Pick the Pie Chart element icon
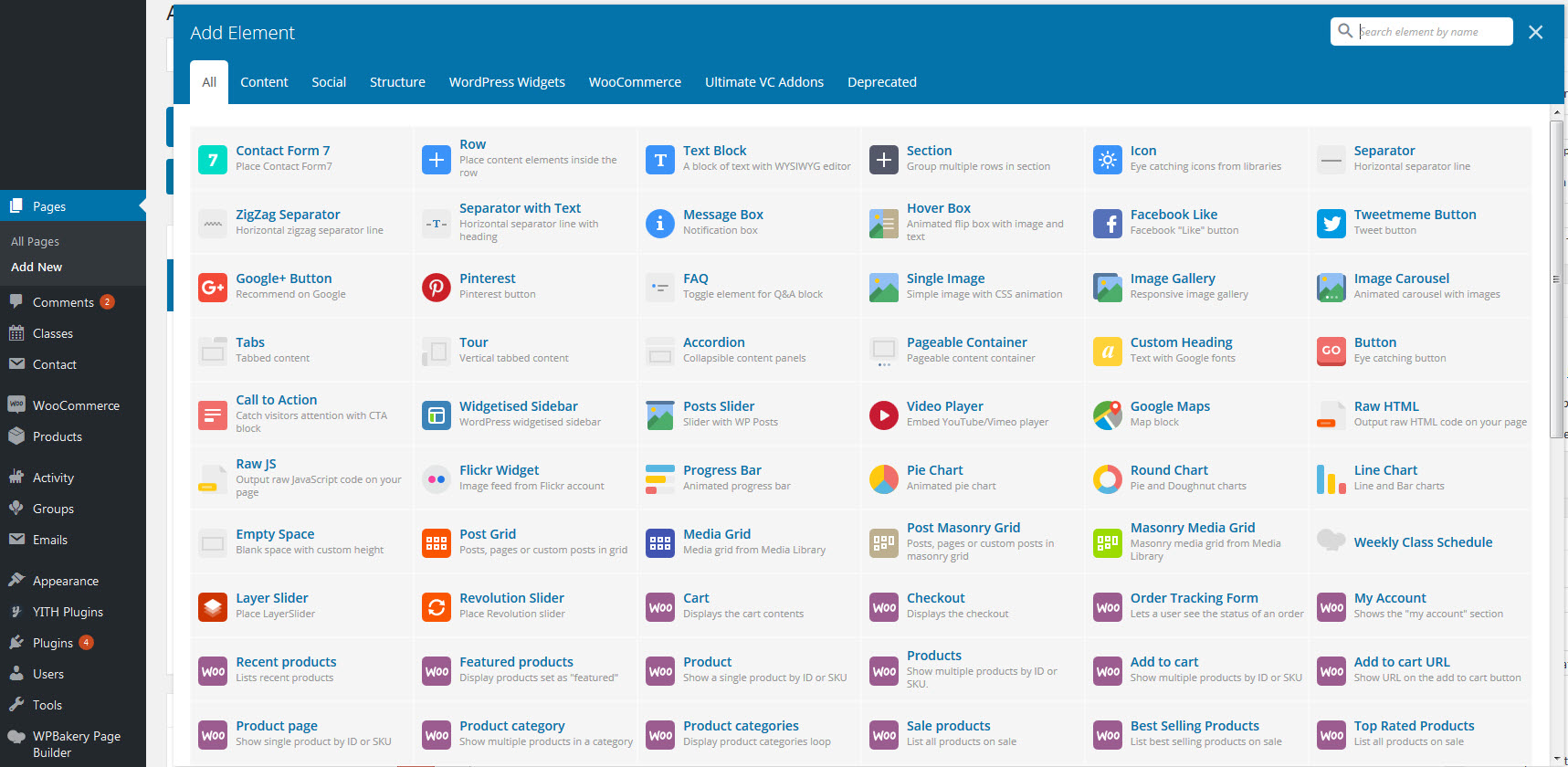This screenshot has height=767, width=1568. pyautogui.click(x=883, y=479)
